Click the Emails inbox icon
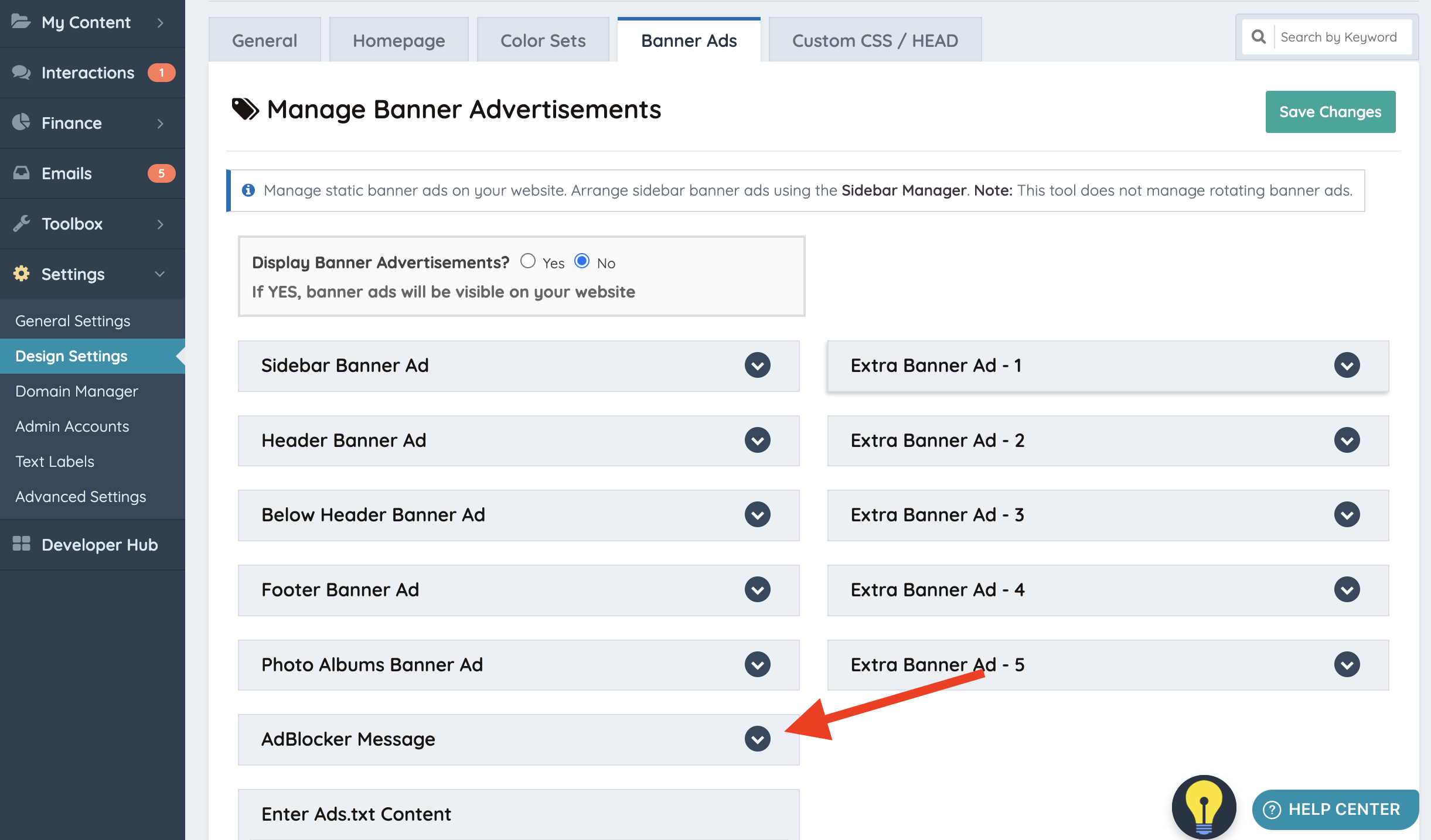1431x840 pixels. coord(22,173)
